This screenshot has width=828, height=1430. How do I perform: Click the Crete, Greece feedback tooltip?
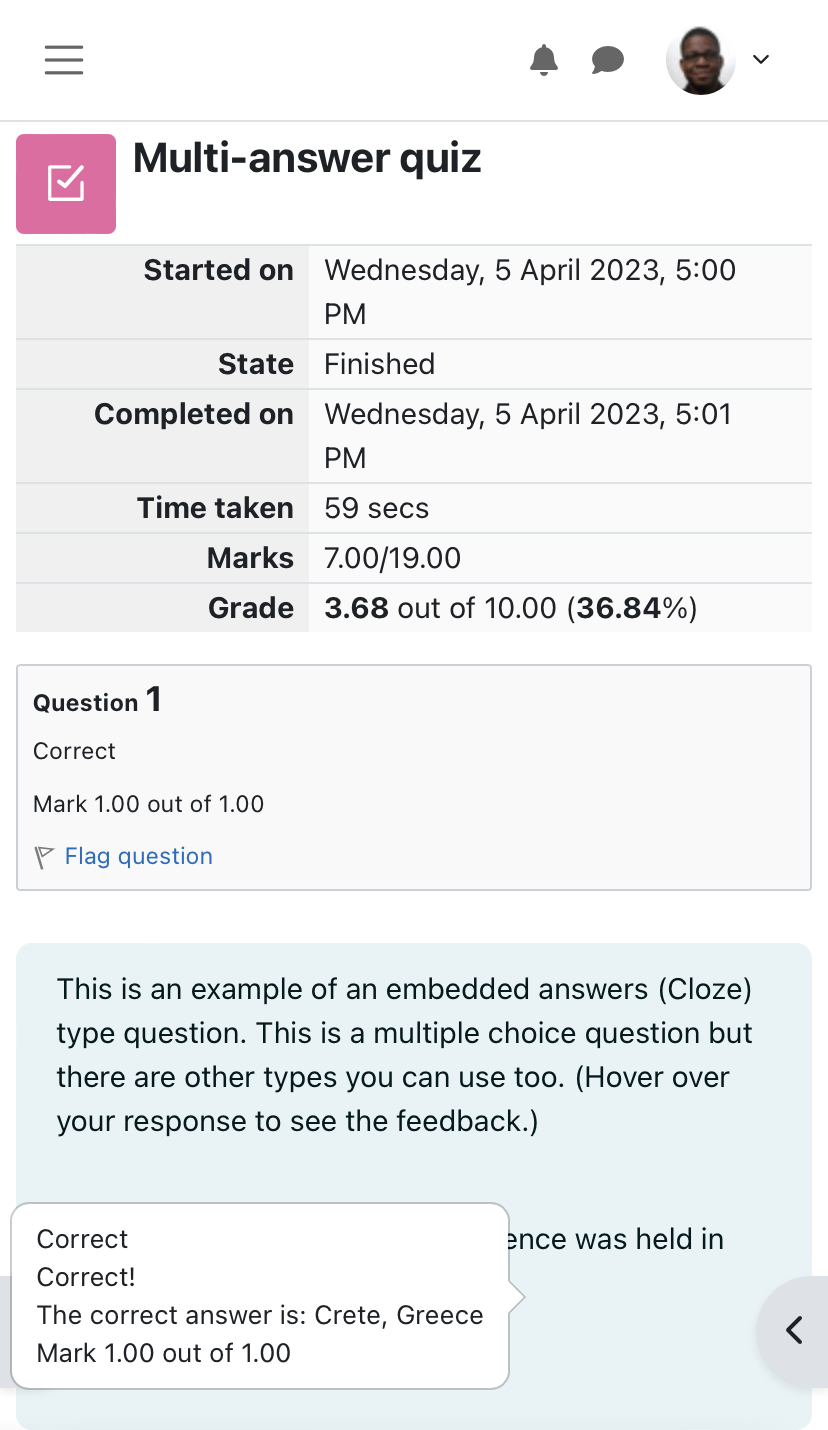pyautogui.click(x=260, y=1296)
